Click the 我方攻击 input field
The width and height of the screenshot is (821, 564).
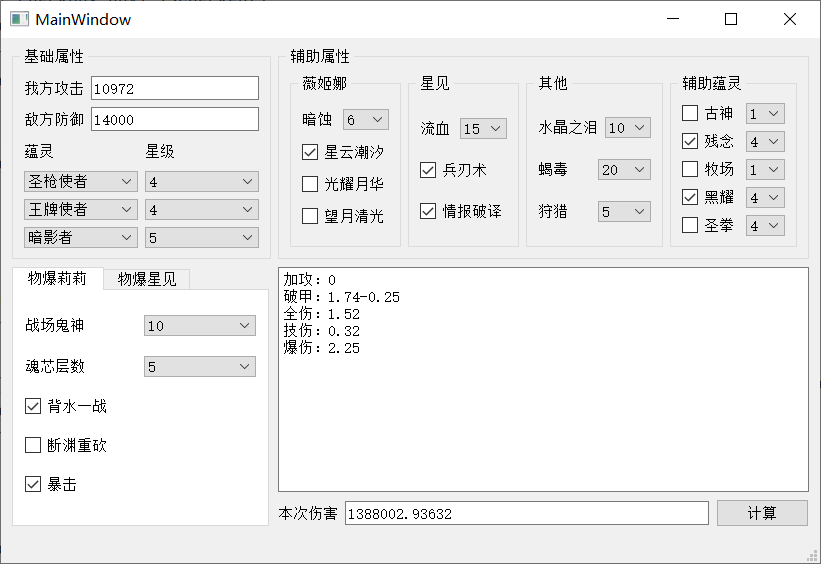(x=174, y=89)
